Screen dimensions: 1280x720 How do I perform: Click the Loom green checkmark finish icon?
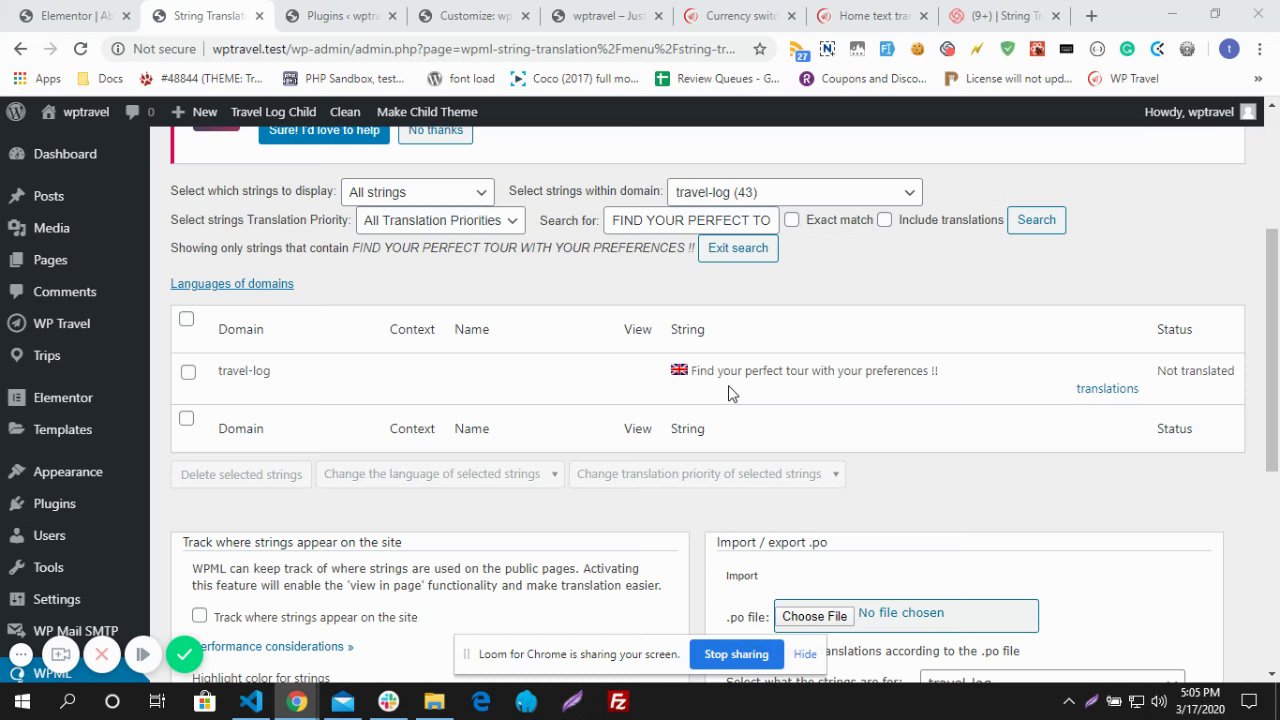pyautogui.click(x=184, y=654)
